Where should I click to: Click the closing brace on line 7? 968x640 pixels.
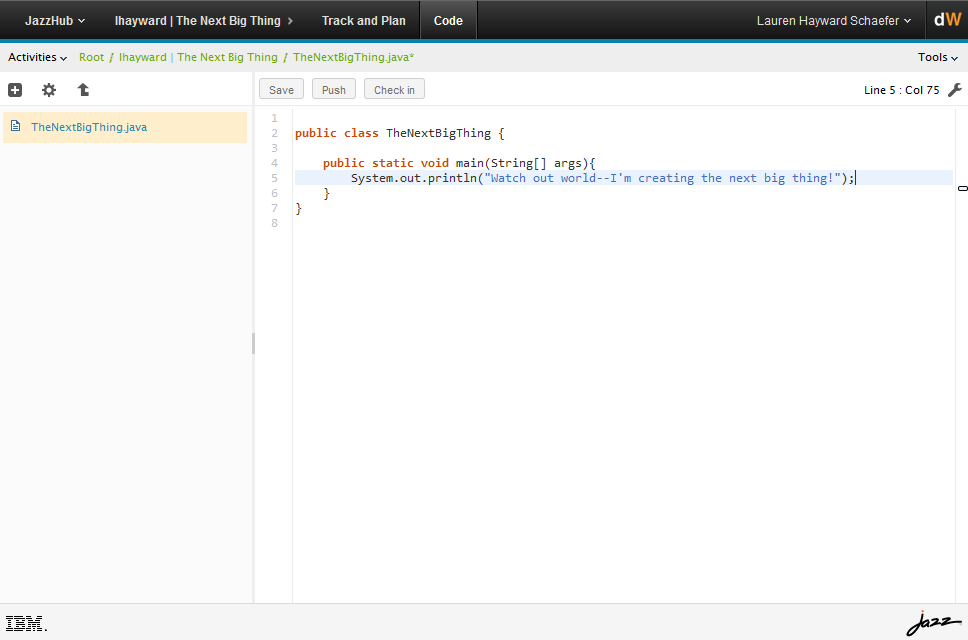tap(299, 209)
